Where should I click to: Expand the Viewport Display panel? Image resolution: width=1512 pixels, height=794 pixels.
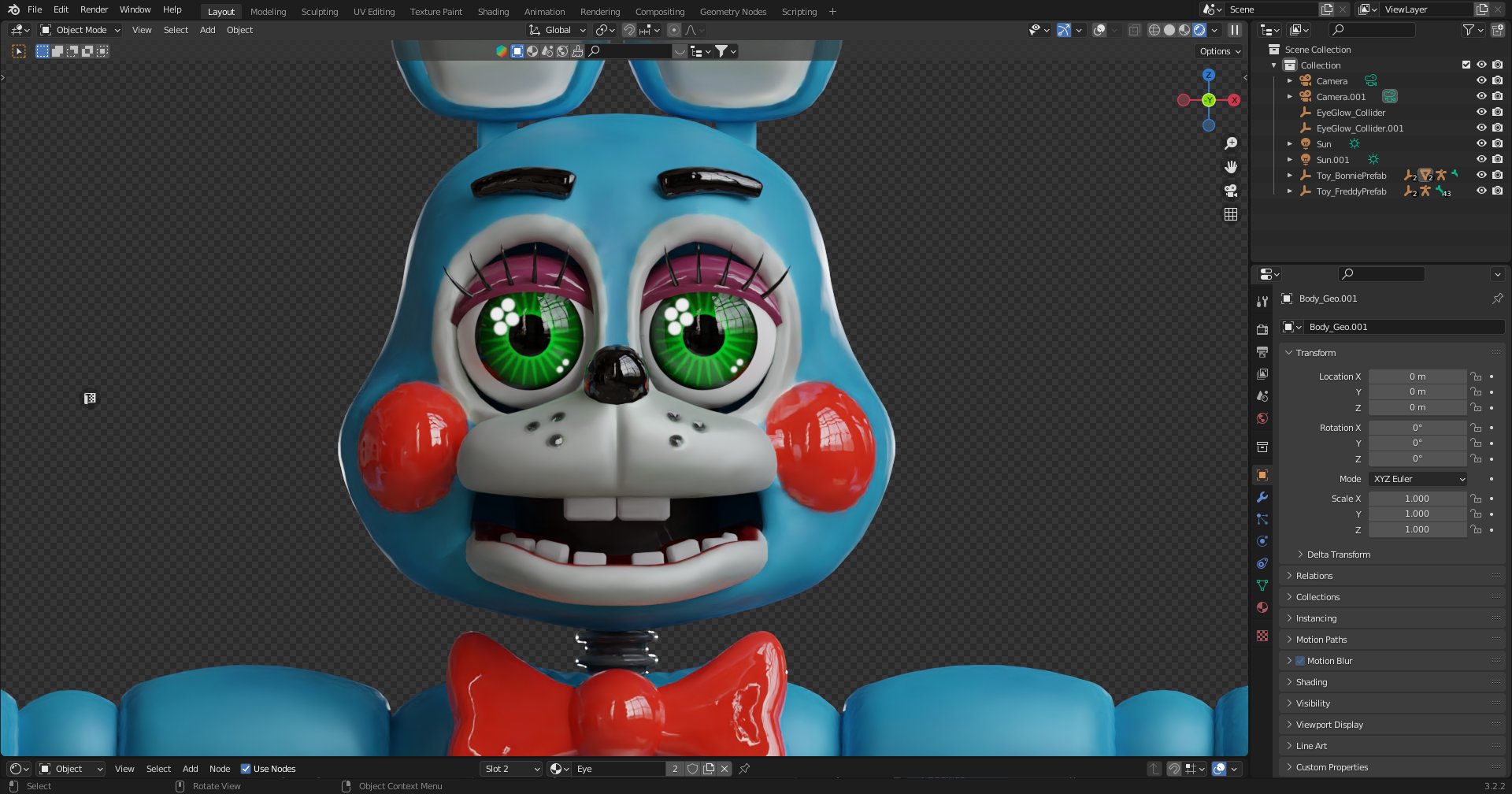1329,725
